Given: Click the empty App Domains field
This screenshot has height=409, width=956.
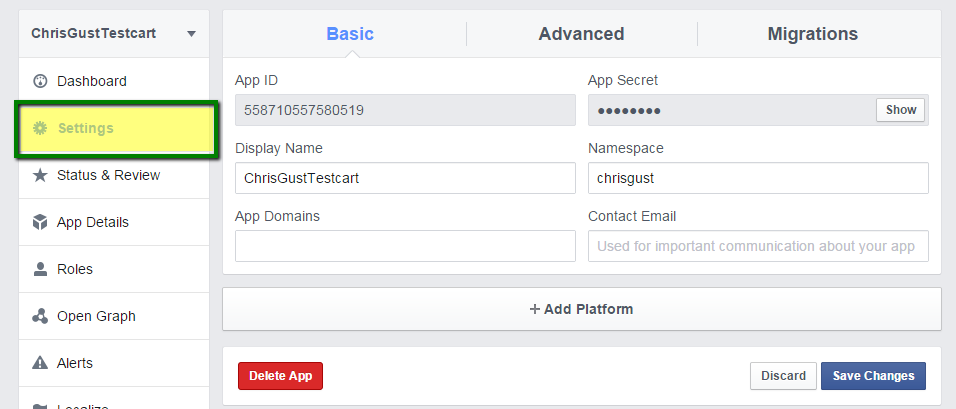Looking at the screenshot, I should tap(405, 246).
